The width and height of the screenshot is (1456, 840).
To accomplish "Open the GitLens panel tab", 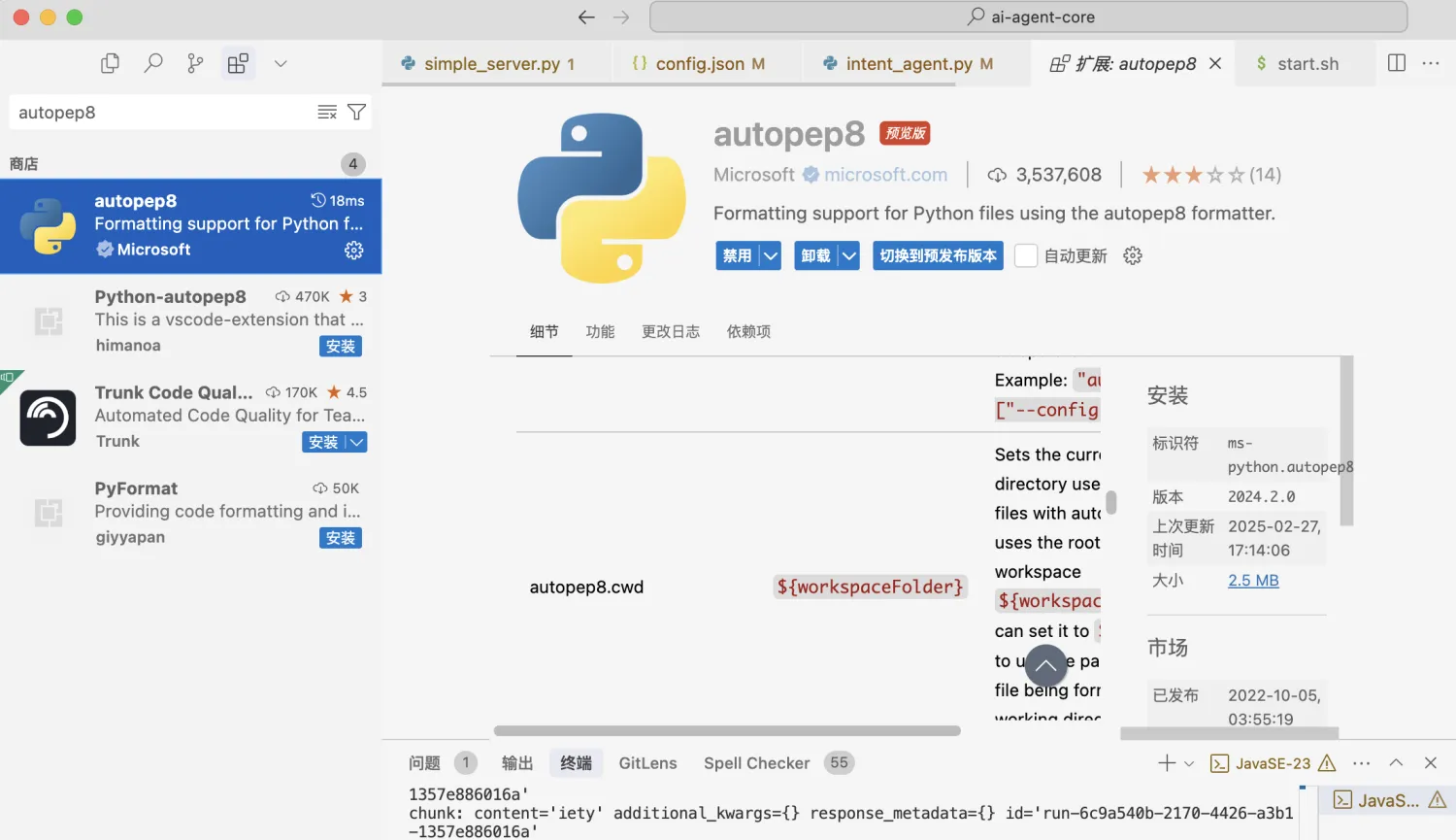I will coord(647,763).
